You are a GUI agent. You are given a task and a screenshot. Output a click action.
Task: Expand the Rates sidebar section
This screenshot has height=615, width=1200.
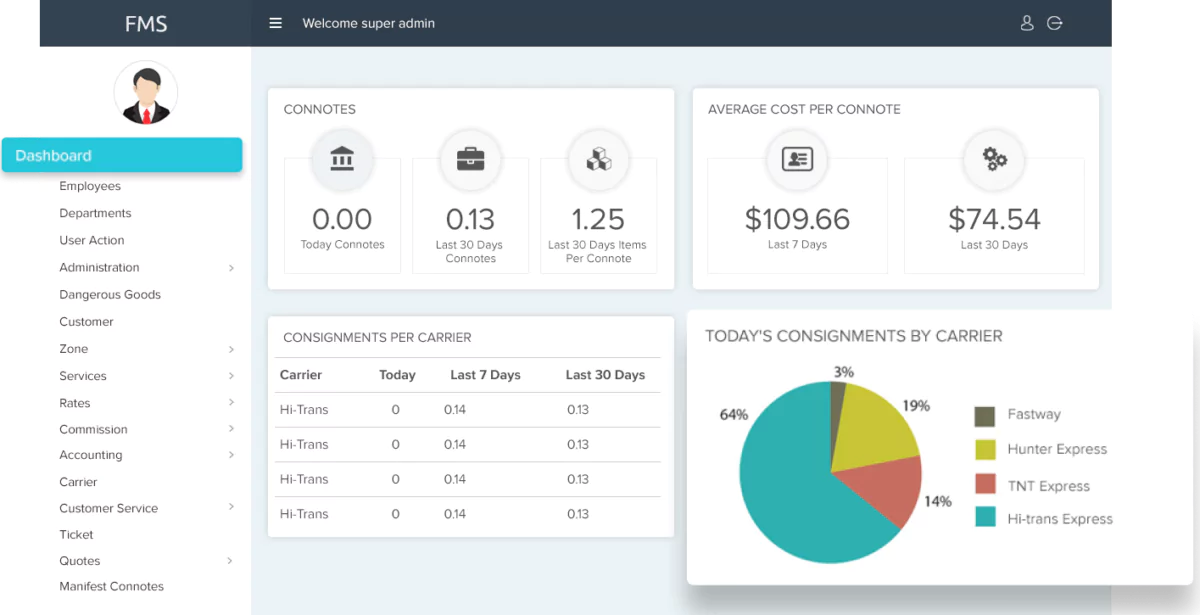231,403
